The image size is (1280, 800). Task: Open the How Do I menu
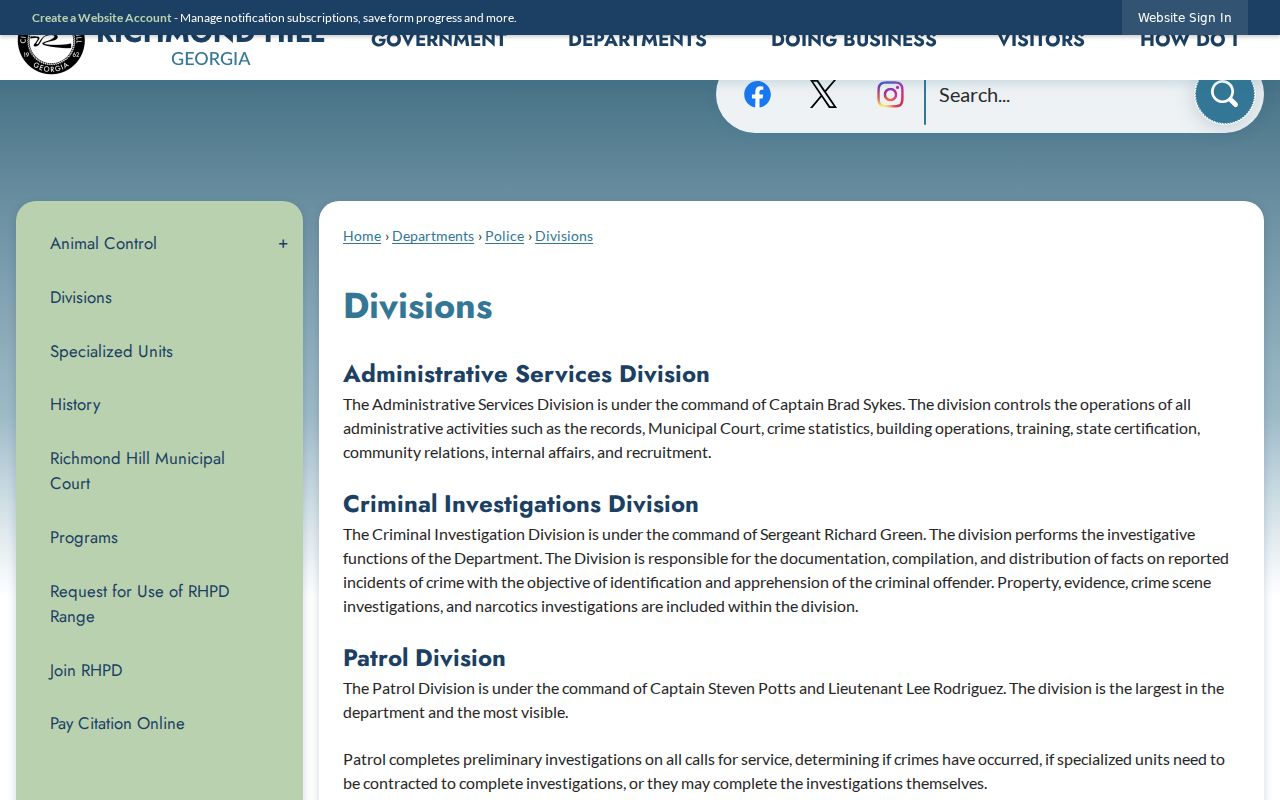click(x=1189, y=41)
